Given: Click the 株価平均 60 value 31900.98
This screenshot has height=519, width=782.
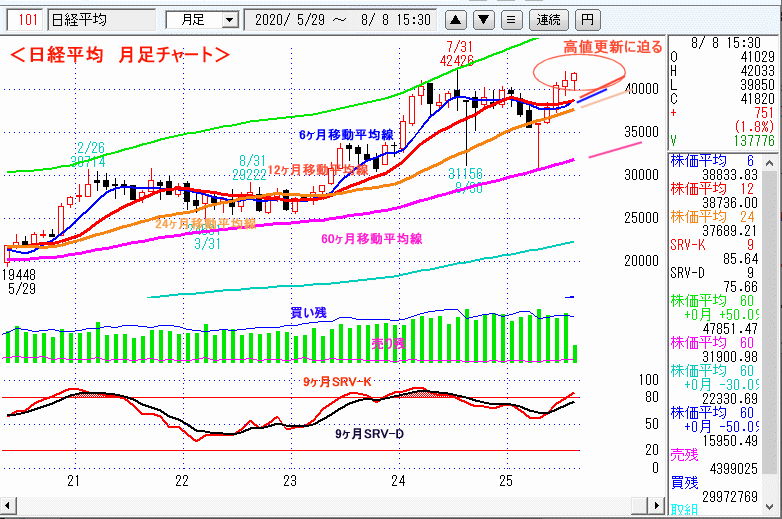Looking at the screenshot, I should 730,357.
